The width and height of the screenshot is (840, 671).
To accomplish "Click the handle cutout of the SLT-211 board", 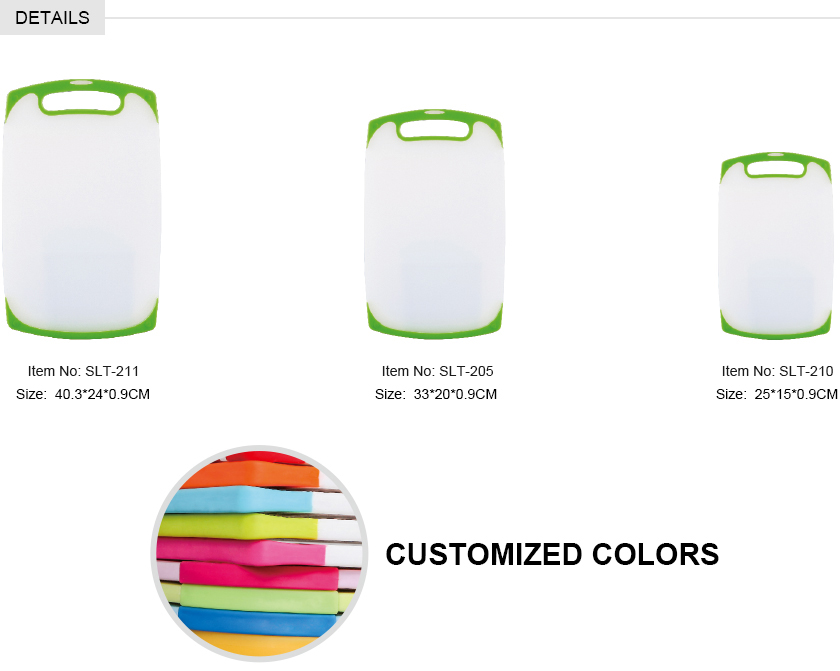I will point(81,103).
